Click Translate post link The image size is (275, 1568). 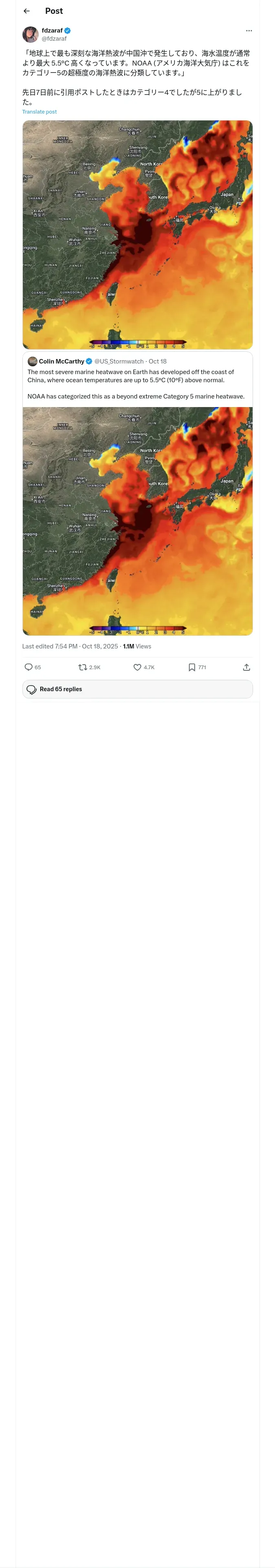click(x=39, y=112)
